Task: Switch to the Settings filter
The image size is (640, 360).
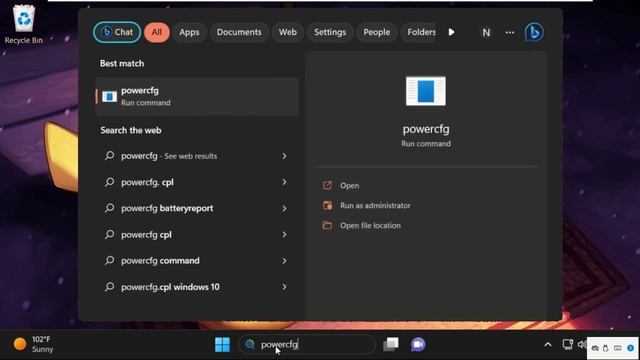Action: tap(330, 32)
